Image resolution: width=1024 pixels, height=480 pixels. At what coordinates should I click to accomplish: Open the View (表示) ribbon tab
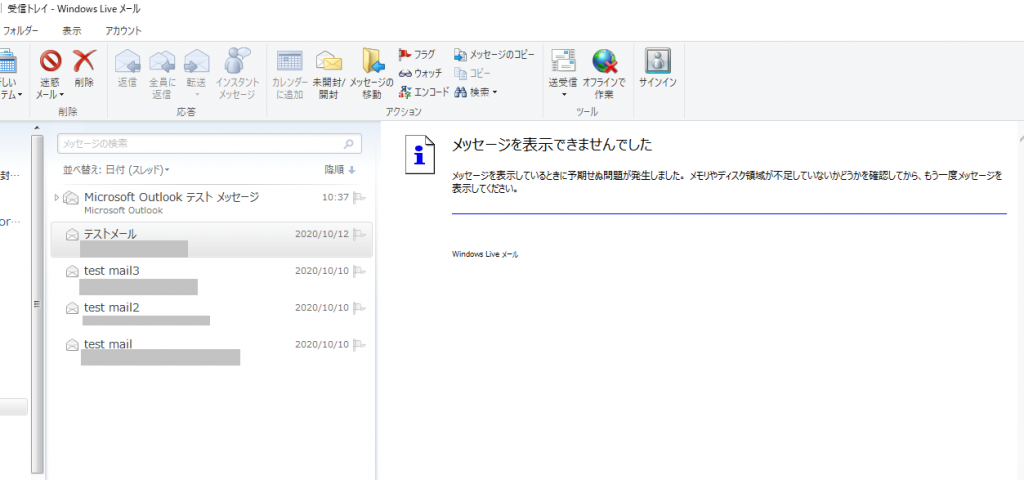tap(72, 31)
